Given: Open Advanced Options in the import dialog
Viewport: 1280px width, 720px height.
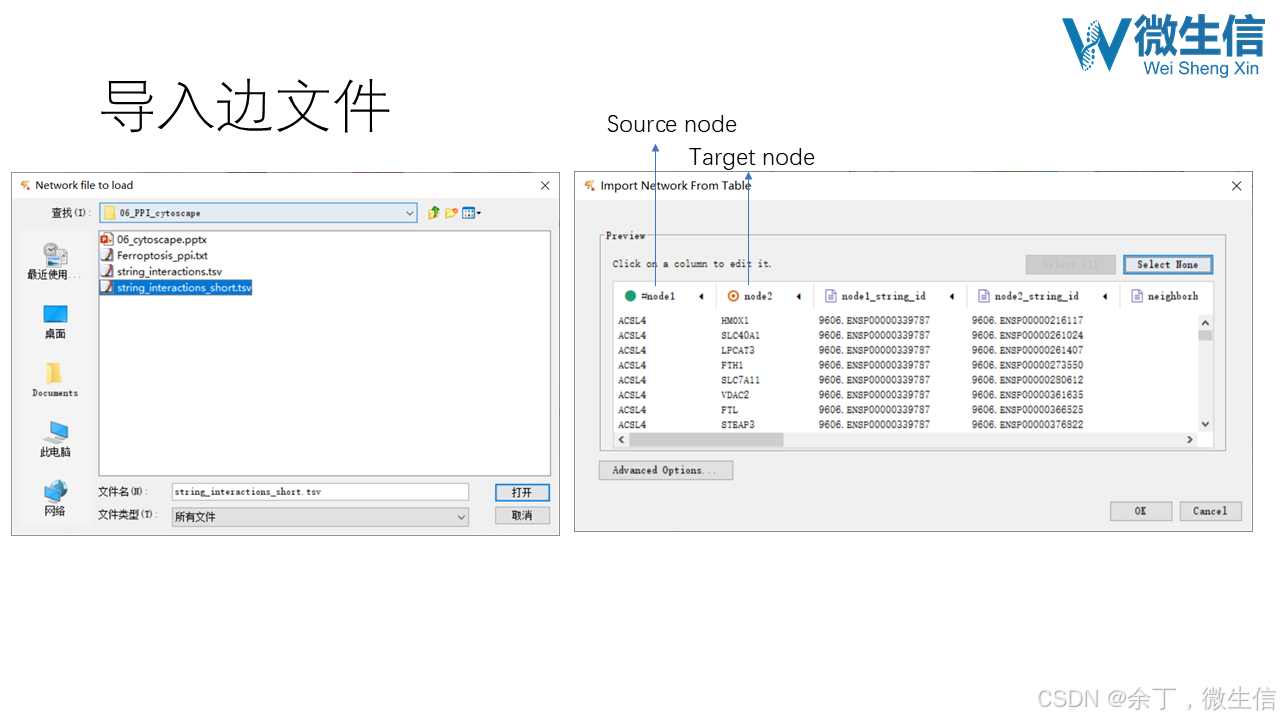Looking at the screenshot, I should click(665, 470).
